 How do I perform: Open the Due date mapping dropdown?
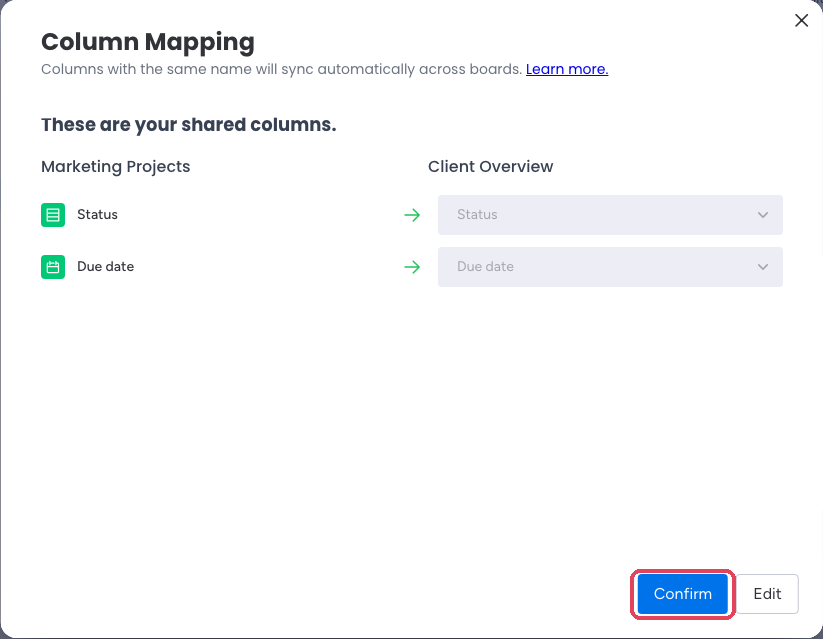(x=610, y=267)
